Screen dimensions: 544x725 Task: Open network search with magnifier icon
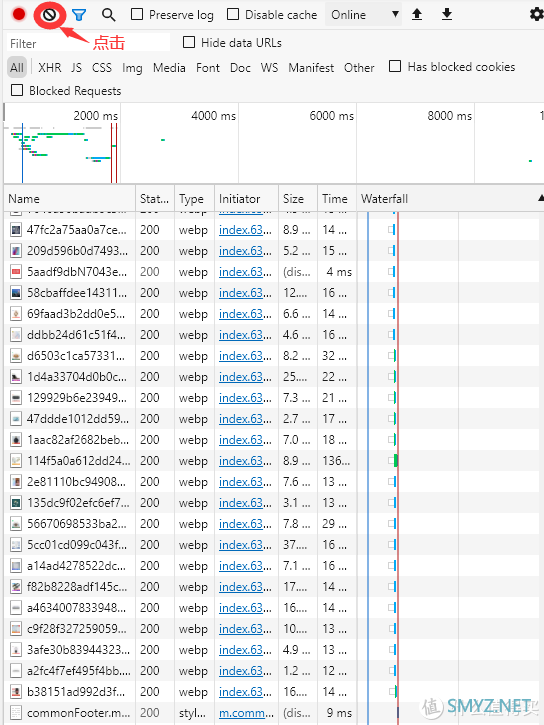(109, 15)
